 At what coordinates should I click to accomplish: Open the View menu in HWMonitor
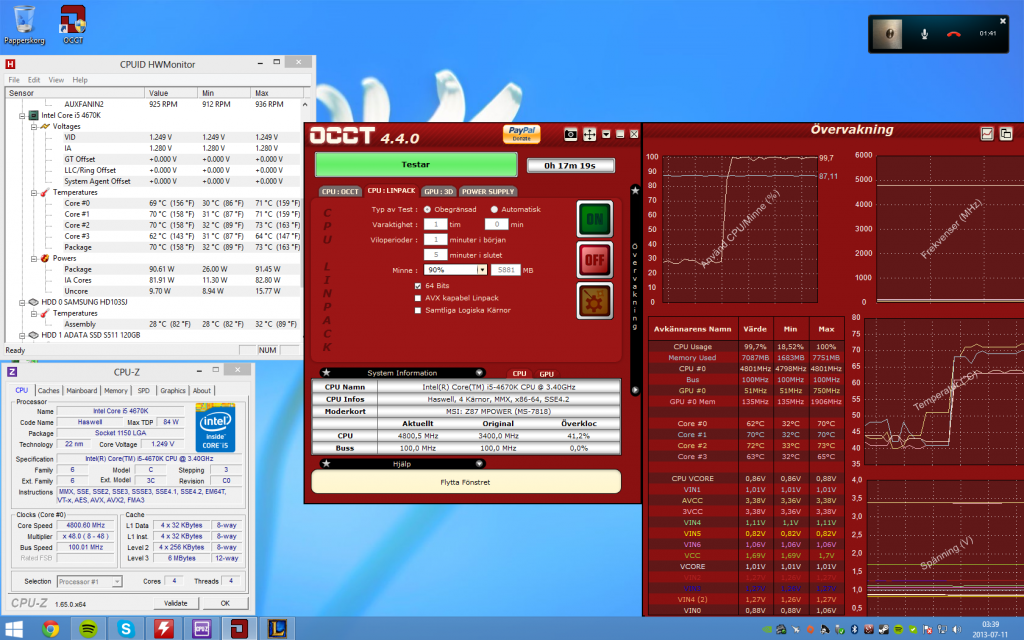click(x=56, y=80)
